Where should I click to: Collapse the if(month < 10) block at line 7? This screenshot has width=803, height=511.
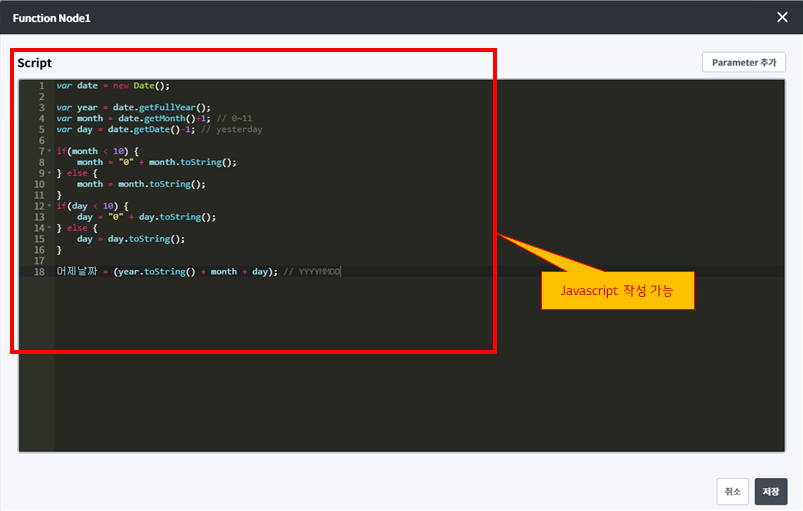pos(49,151)
